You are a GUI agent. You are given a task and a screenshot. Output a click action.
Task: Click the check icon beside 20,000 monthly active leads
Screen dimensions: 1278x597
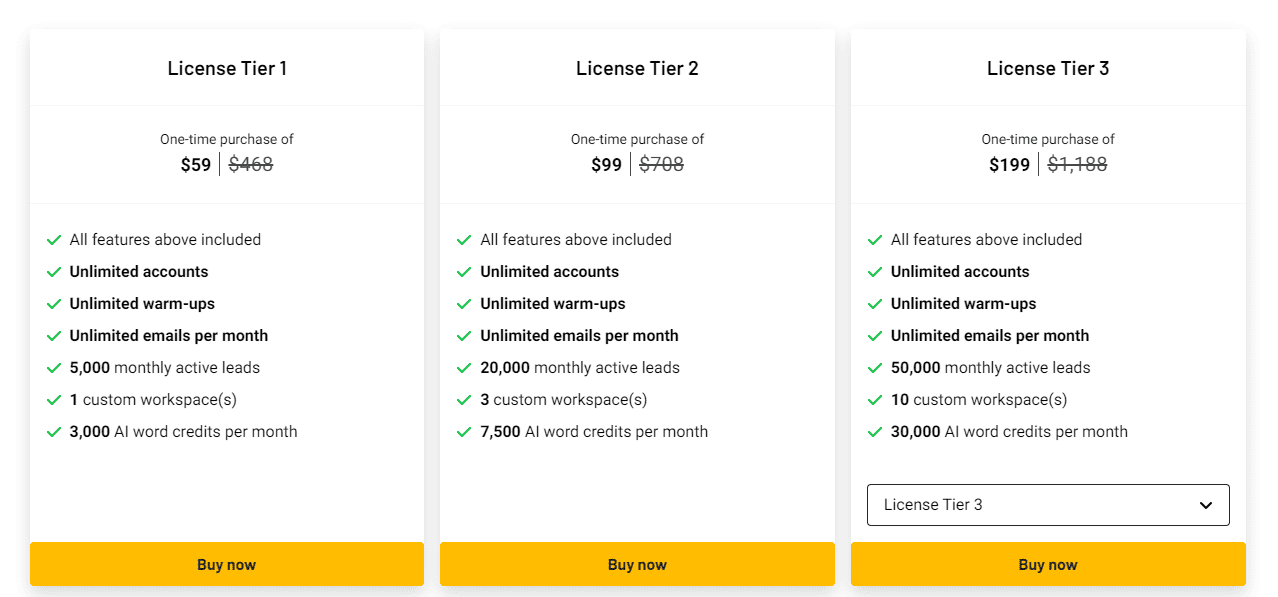465,367
